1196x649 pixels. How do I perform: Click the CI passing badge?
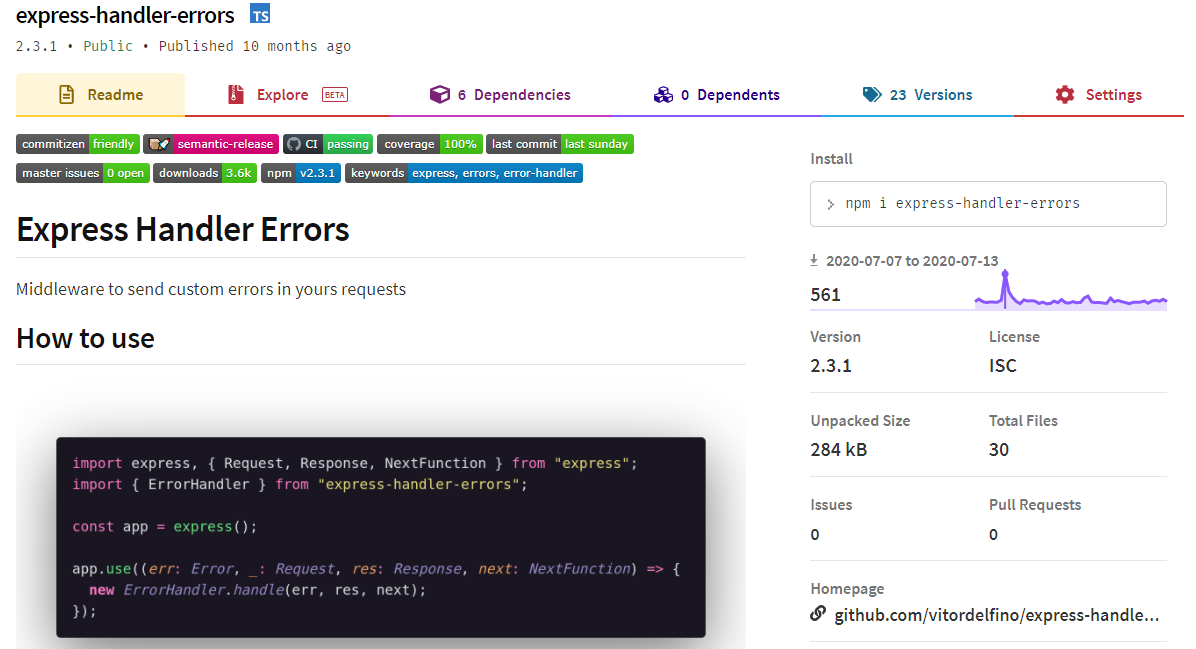coord(328,144)
